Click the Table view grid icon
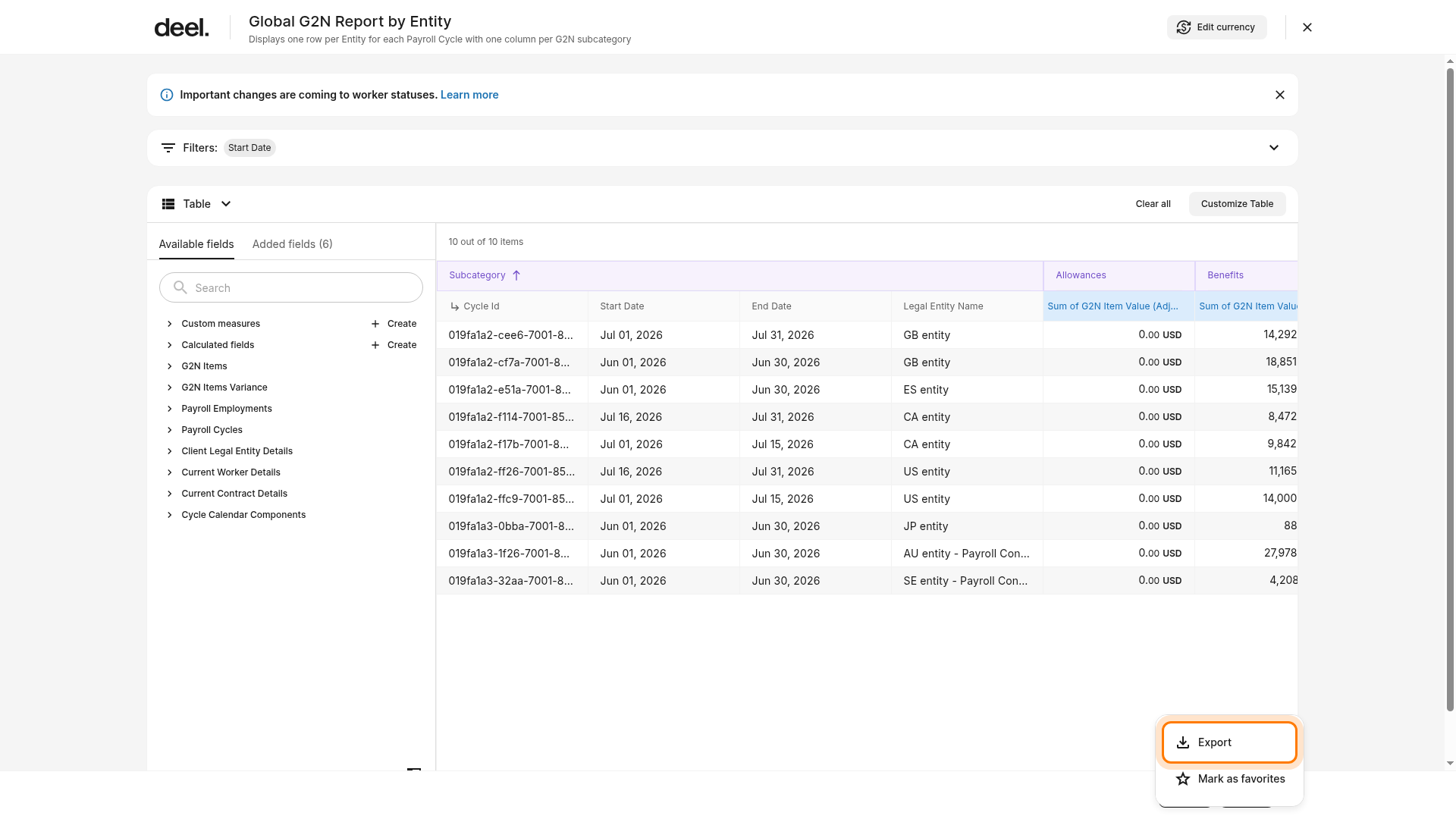The image size is (1456, 819). 168,204
